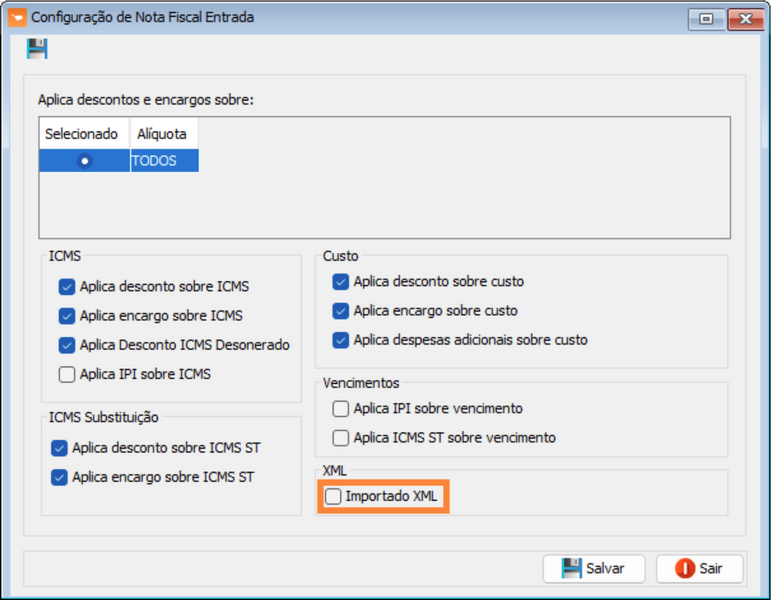Click the TODOS alíquota cell
This screenshot has height=600, width=771.
(164, 160)
